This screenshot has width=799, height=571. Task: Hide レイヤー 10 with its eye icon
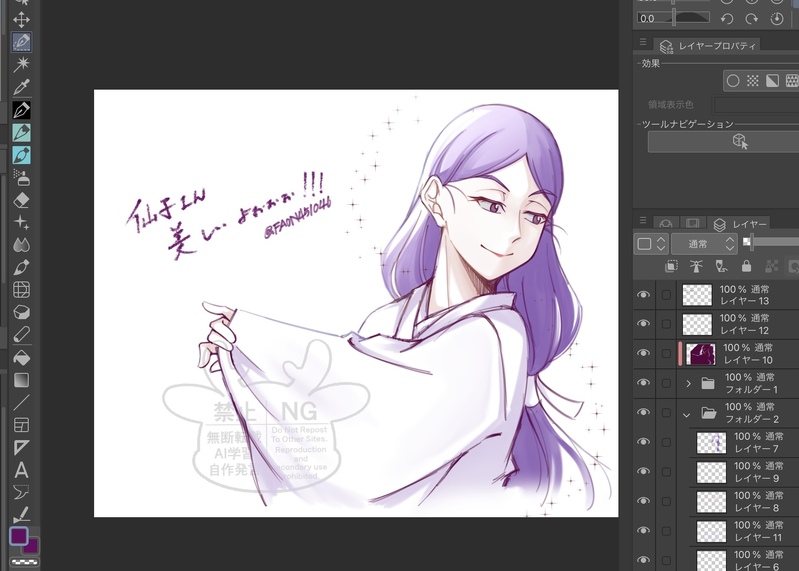tap(644, 353)
